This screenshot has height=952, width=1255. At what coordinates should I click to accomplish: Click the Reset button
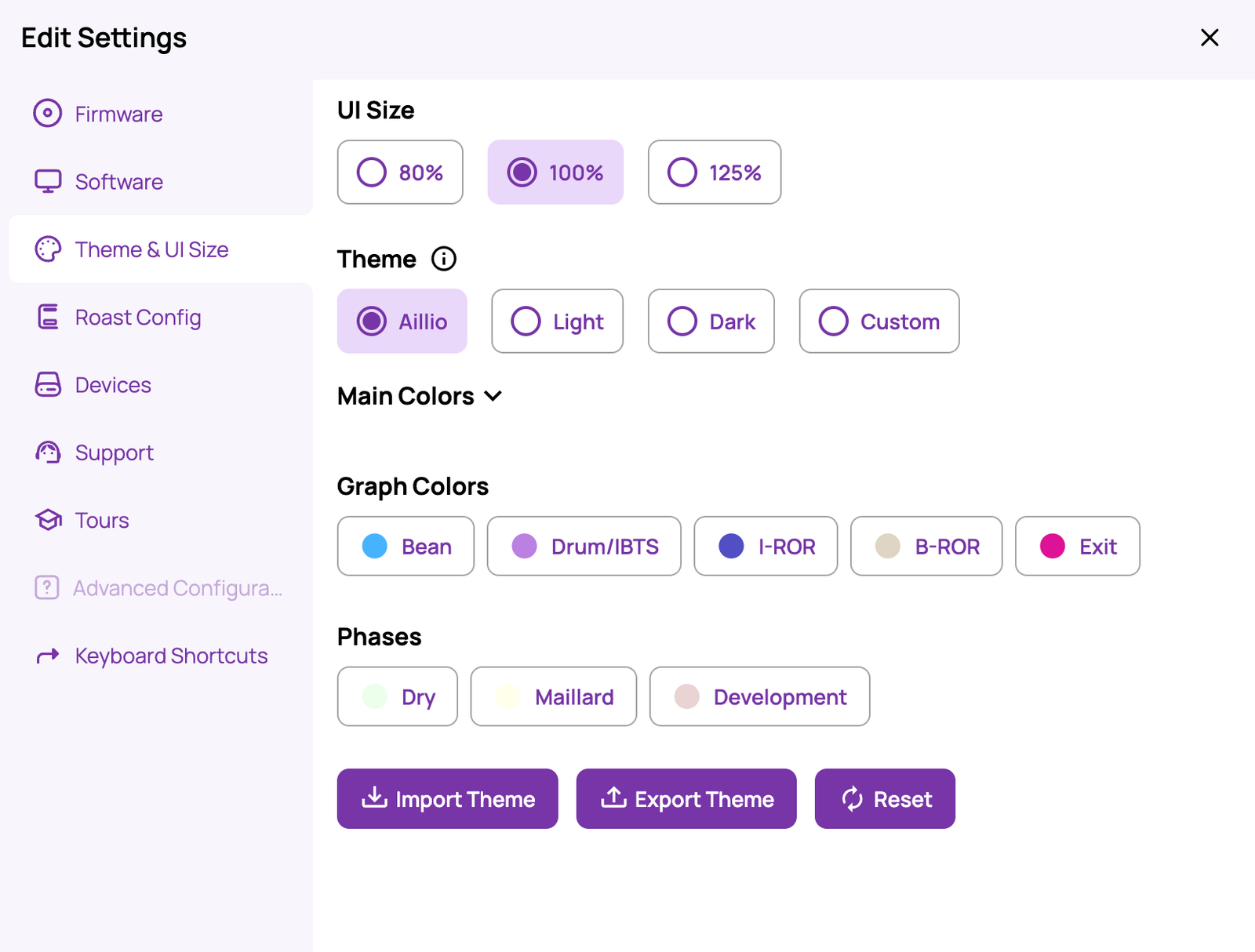(885, 799)
